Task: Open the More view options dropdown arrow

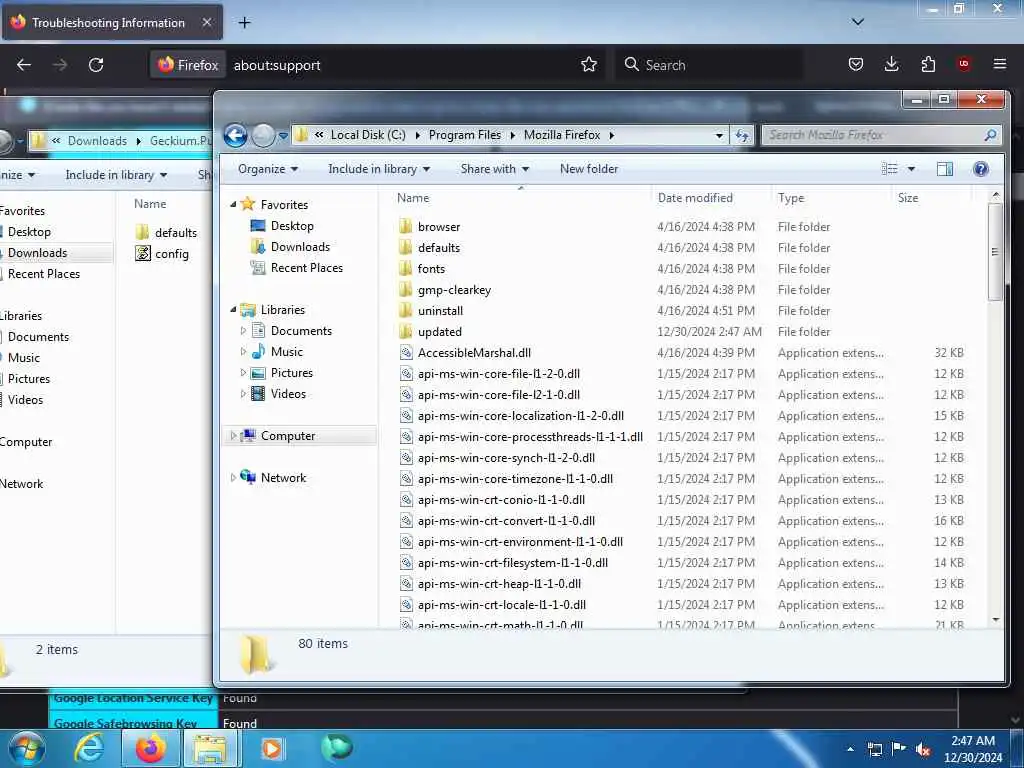Action: [911, 169]
